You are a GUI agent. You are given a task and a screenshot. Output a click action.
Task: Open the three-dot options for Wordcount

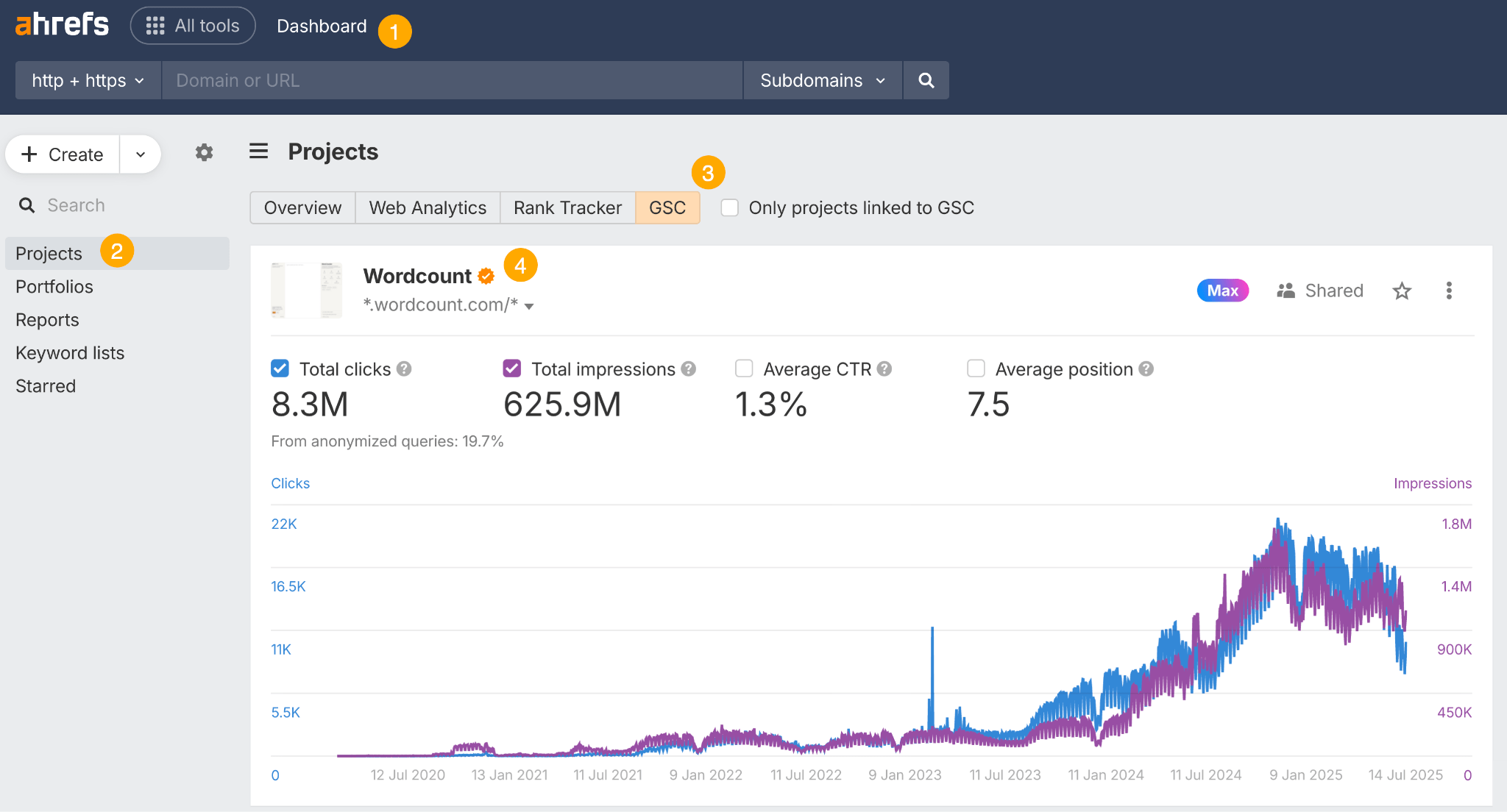(x=1448, y=291)
